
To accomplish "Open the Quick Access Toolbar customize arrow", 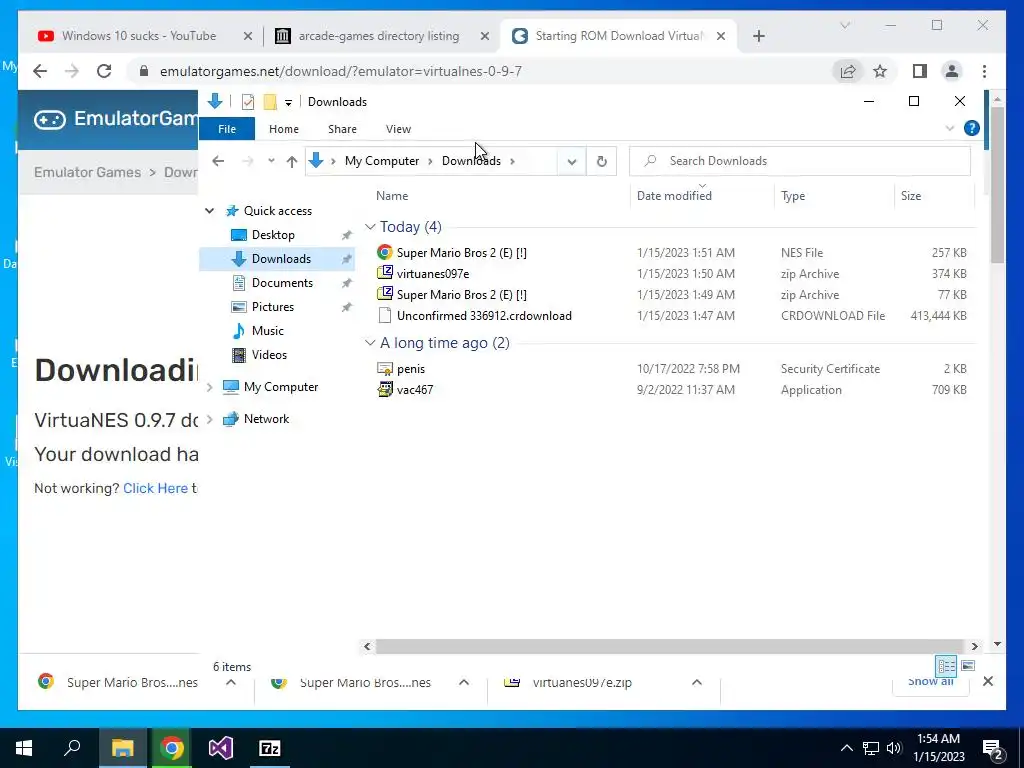I will [288, 103].
